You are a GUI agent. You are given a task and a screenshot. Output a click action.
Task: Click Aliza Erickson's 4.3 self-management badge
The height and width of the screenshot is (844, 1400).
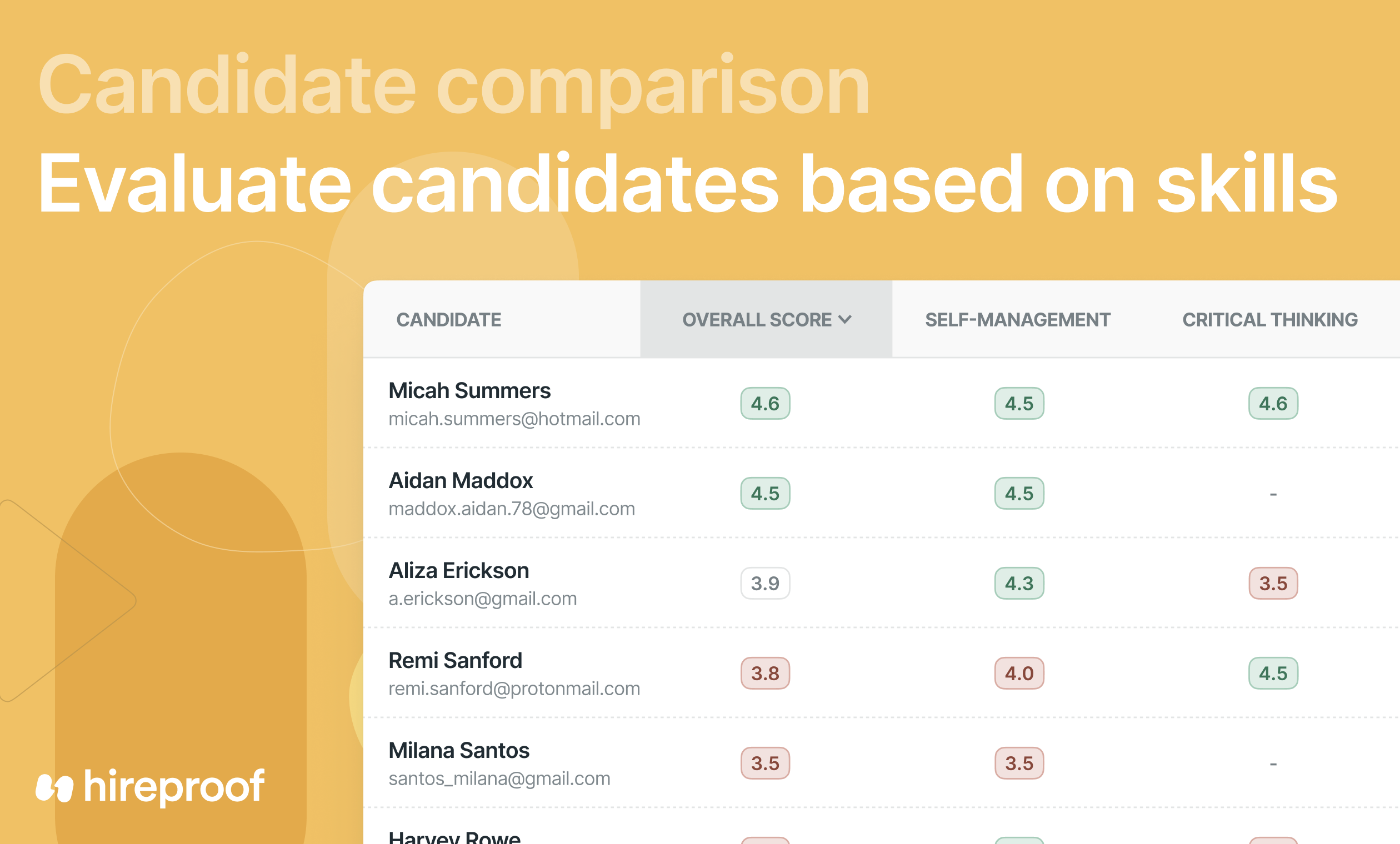pos(1019,583)
